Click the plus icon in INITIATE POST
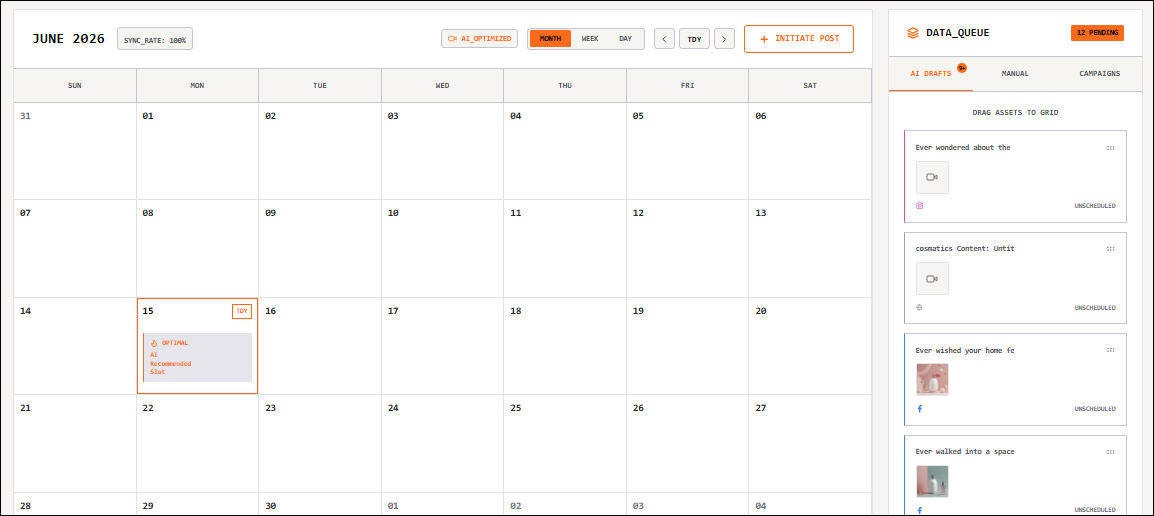This screenshot has height=516, width=1154. 764,39
